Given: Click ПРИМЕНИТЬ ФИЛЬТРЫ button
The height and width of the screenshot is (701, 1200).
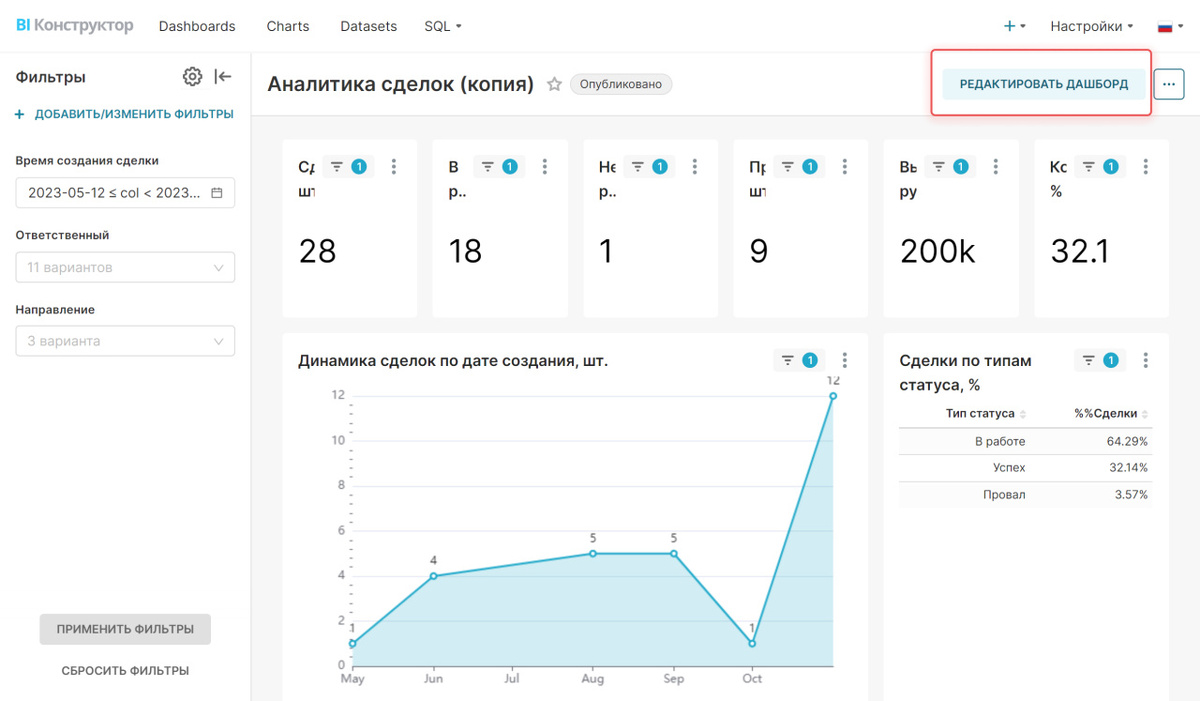Looking at the screenshot, I should click(125, 629).
